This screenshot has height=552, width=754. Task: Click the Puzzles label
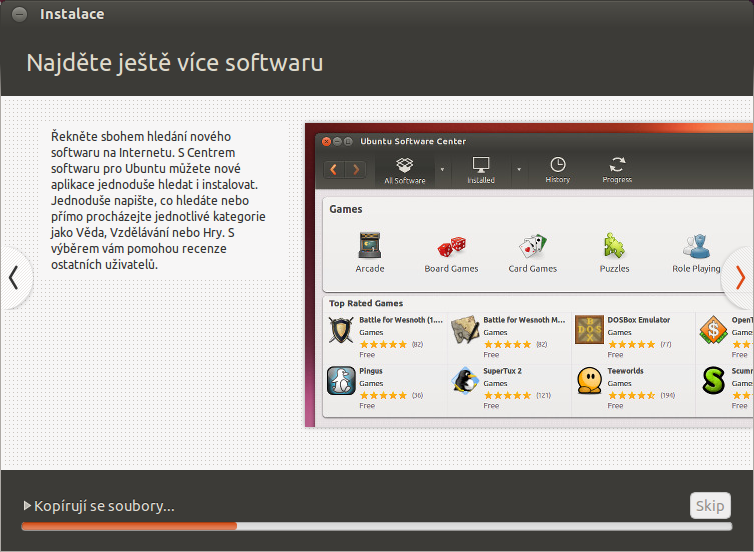614,269
